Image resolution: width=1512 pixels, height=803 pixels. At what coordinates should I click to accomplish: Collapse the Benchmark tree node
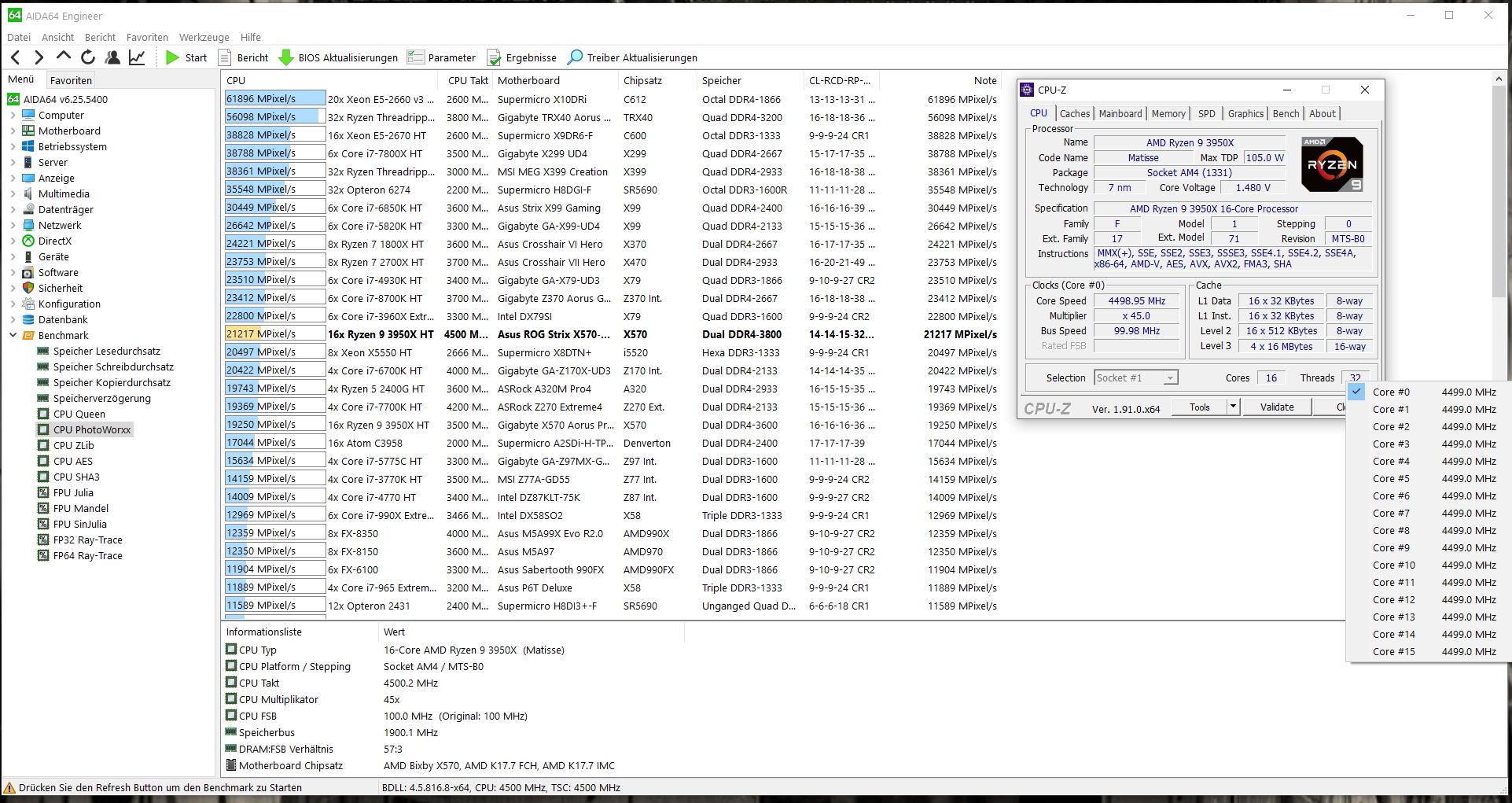13,335
